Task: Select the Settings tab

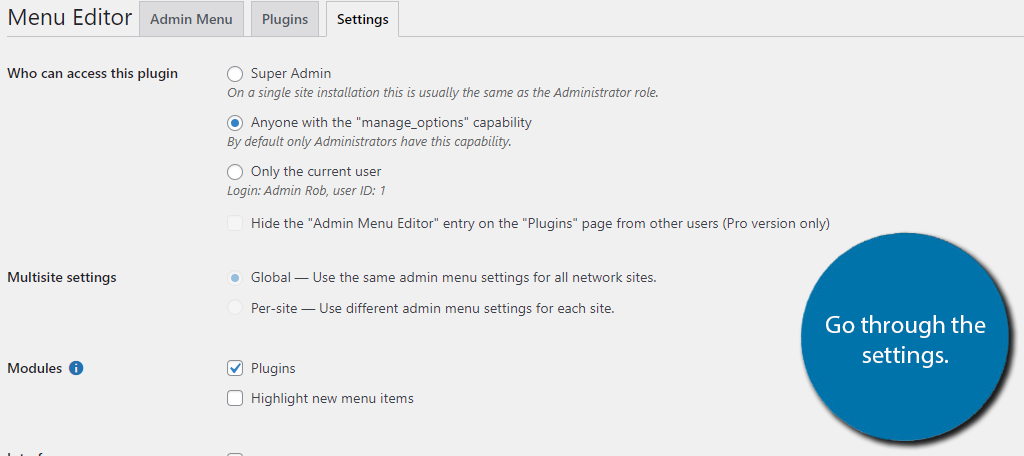Action: pyautogui.click(x=362, y=20)
